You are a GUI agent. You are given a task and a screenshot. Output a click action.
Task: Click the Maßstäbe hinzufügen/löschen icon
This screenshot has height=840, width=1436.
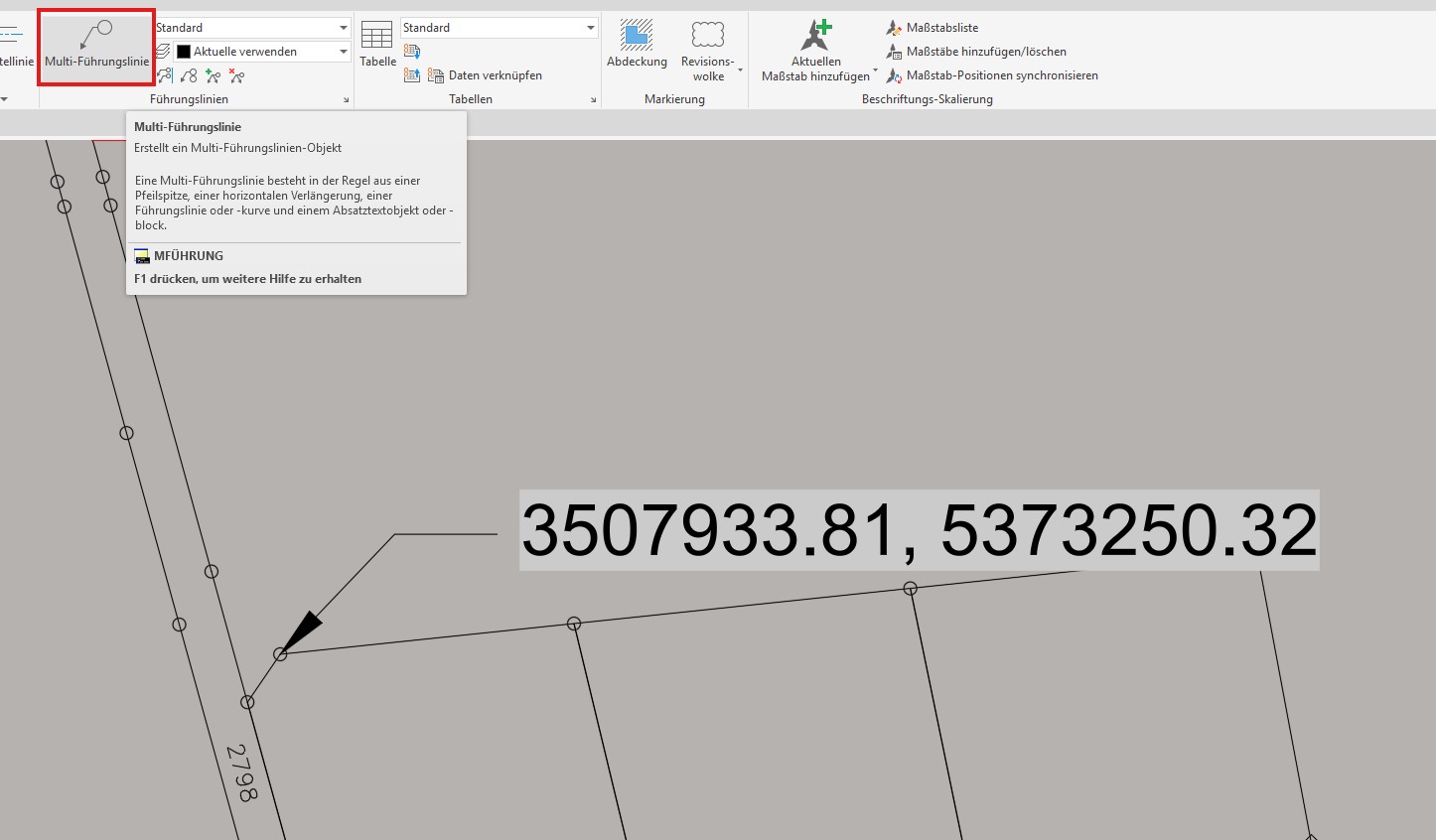click(895, 52)
